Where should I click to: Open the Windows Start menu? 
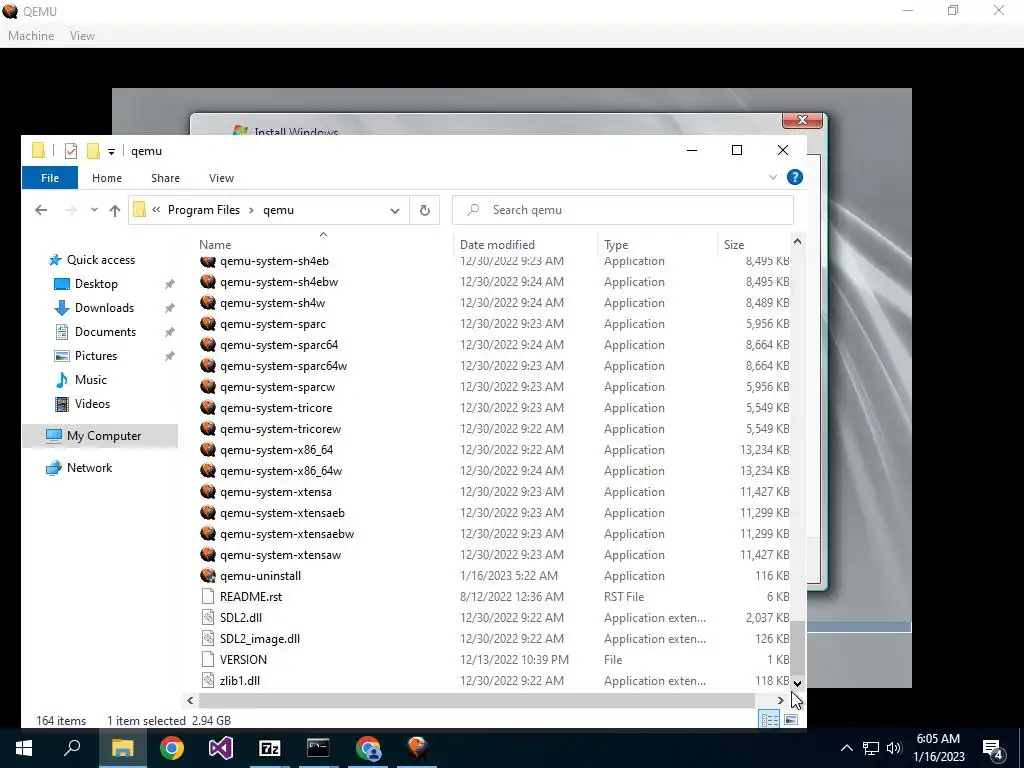click(x=24, y=748)
